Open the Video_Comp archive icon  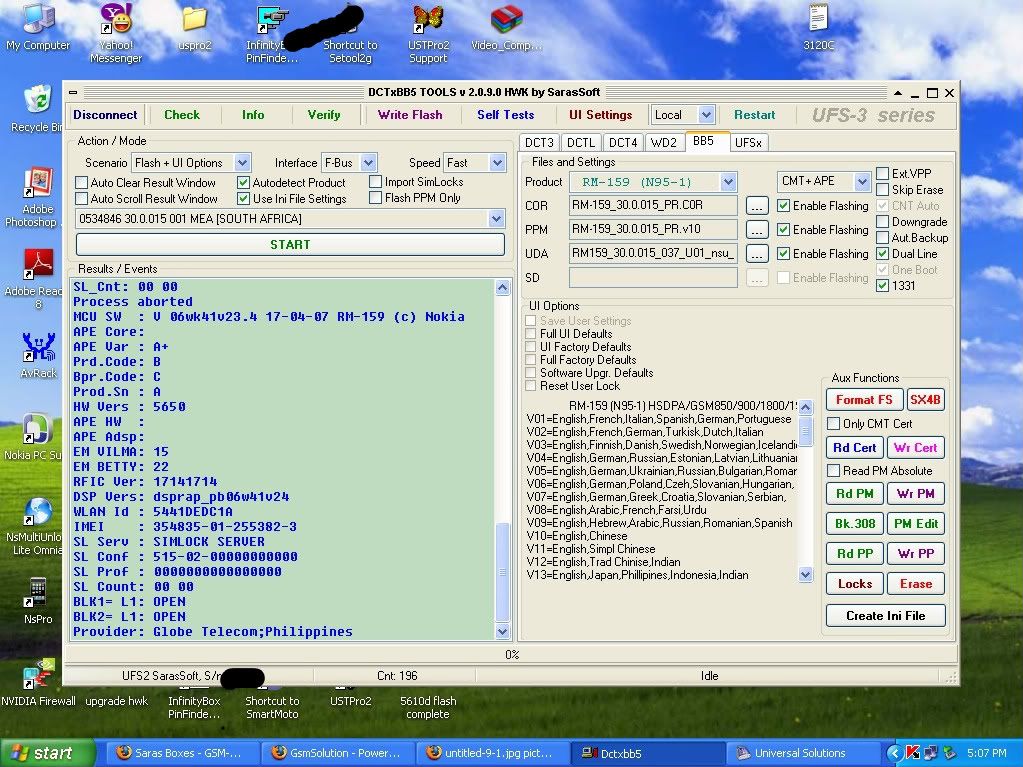pyautogui.click(x=506, y=27)
